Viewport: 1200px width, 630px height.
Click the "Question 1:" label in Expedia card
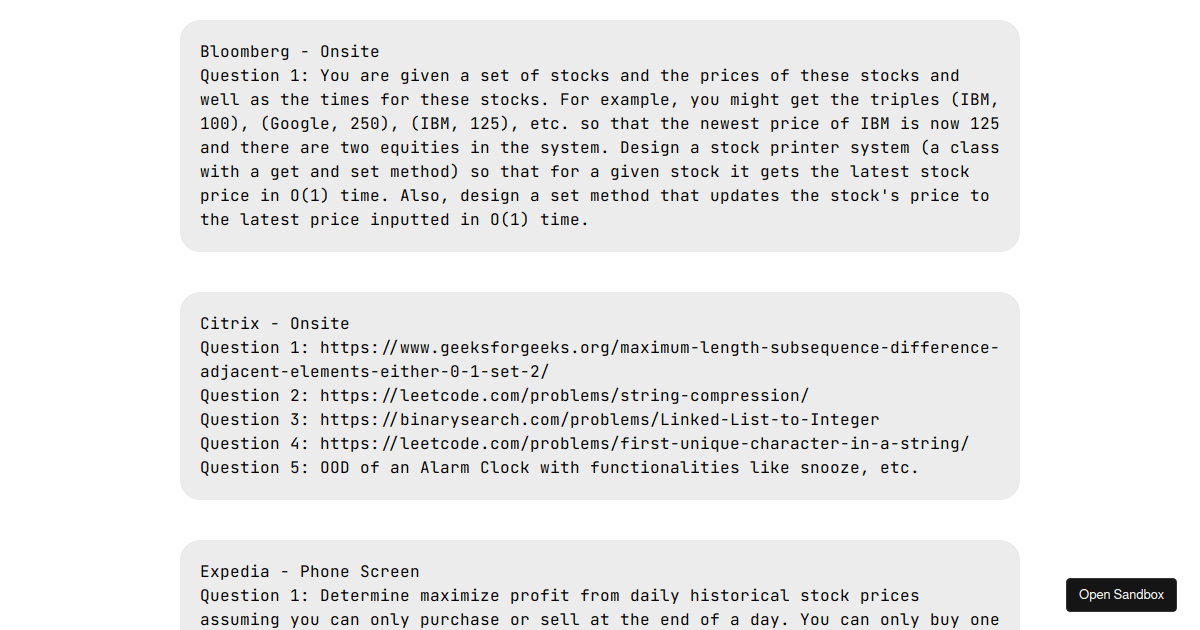[254, 596]
